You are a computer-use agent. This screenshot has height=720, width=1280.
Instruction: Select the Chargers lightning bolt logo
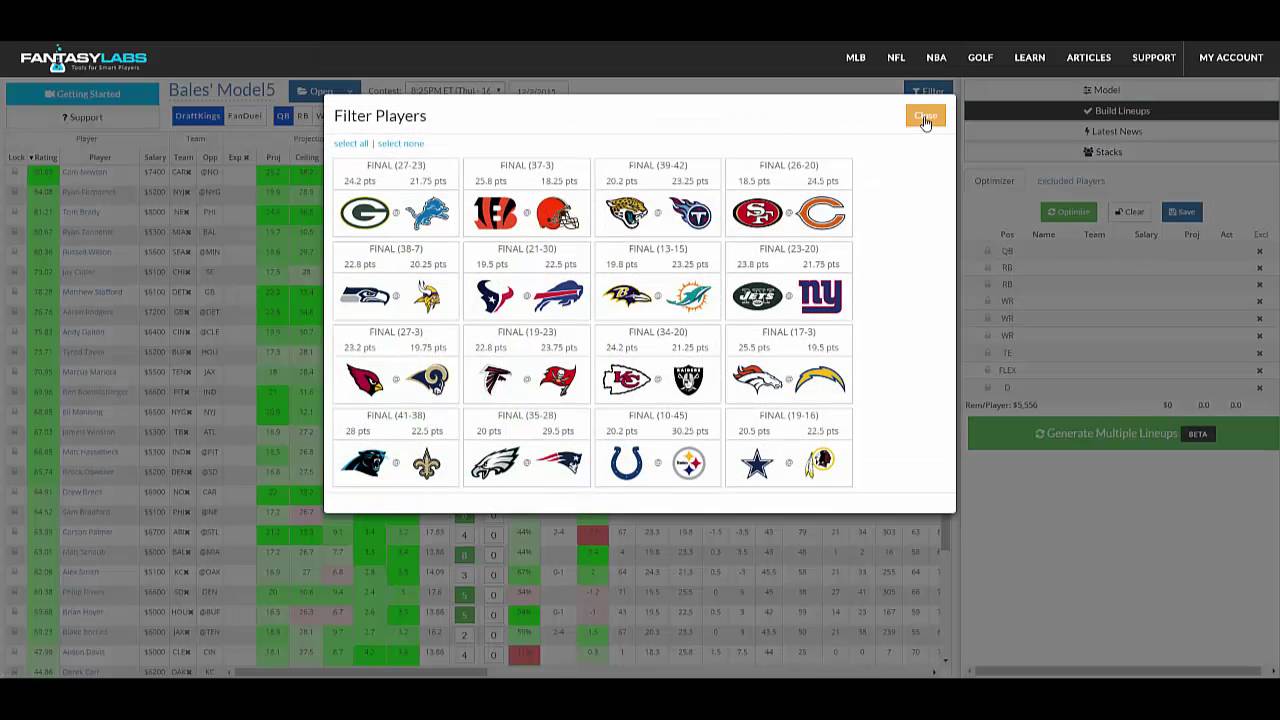click(x=821, y=380)
